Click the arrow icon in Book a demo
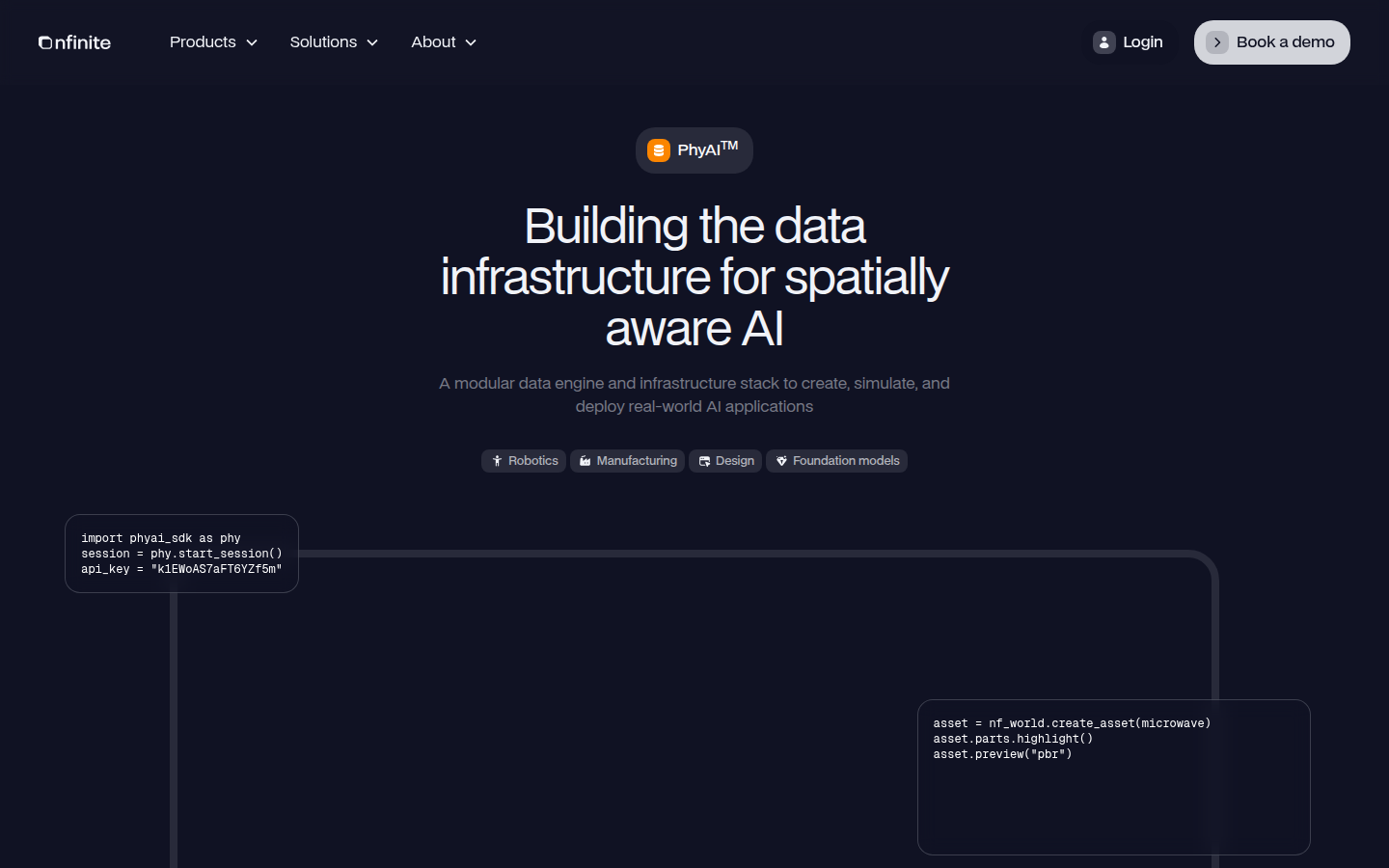The image size is (1389, 868). [x=1217, y=42]
